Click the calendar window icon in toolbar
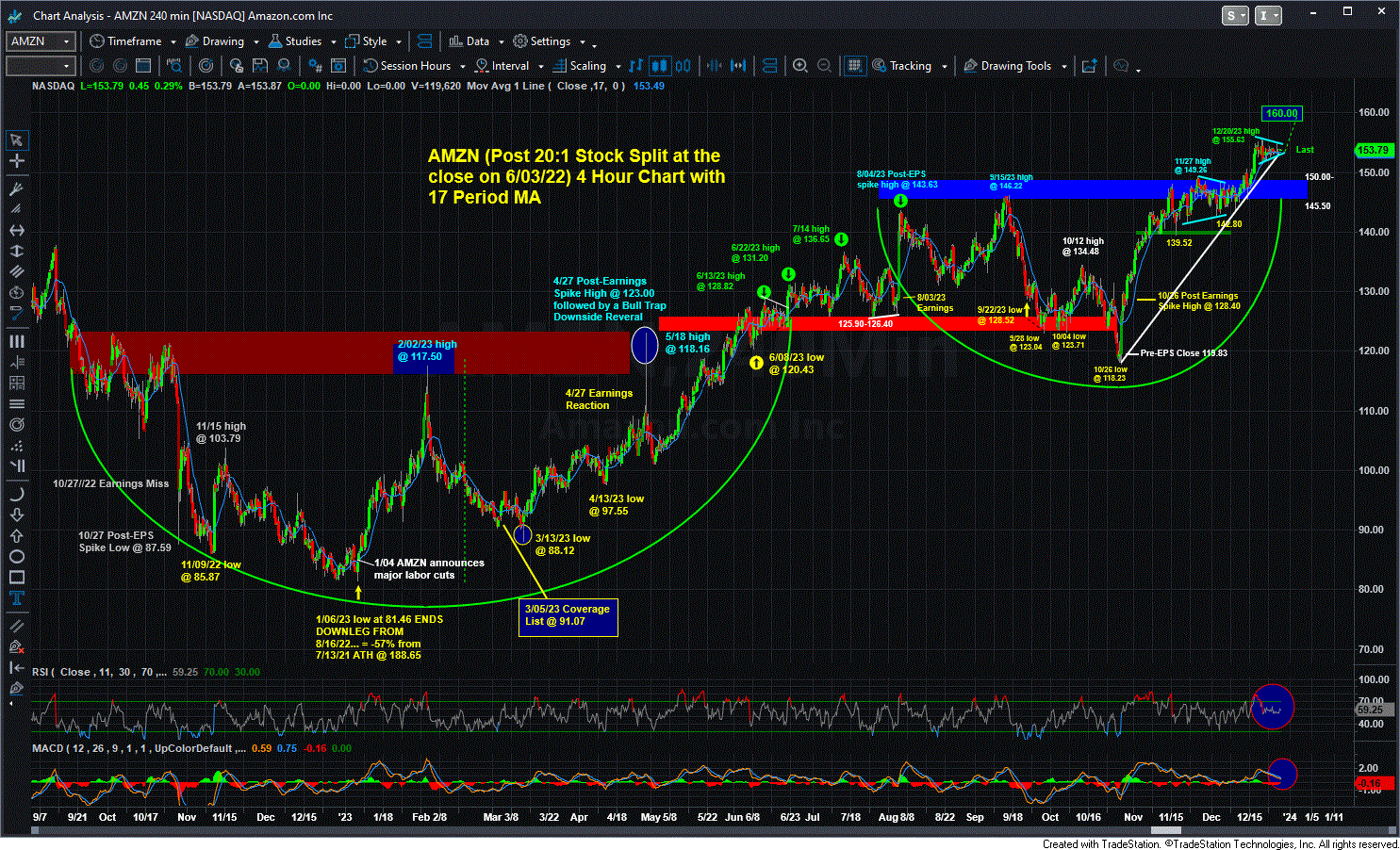 tap(143, 66)
